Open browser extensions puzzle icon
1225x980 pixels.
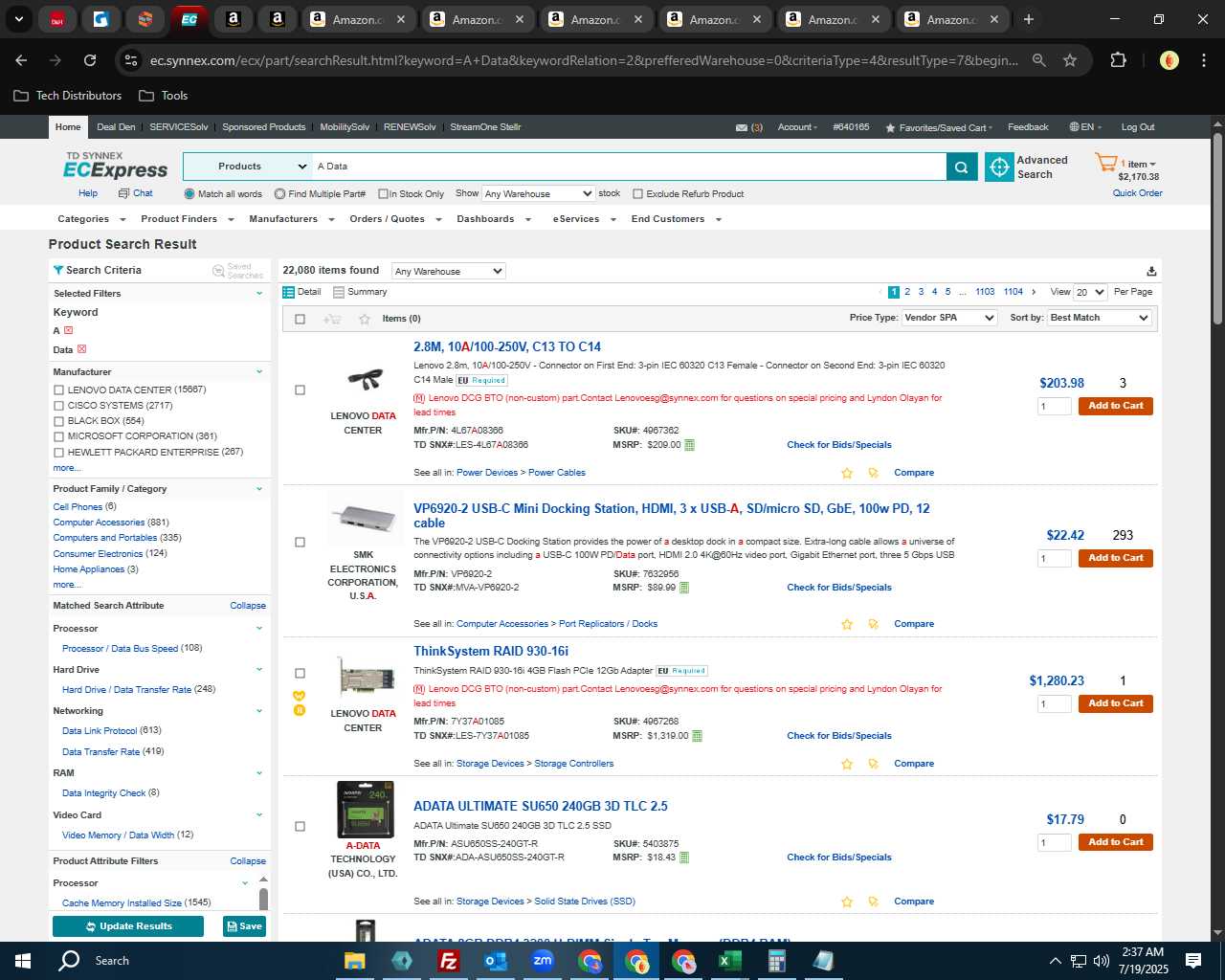click(x=1118, y=60)
